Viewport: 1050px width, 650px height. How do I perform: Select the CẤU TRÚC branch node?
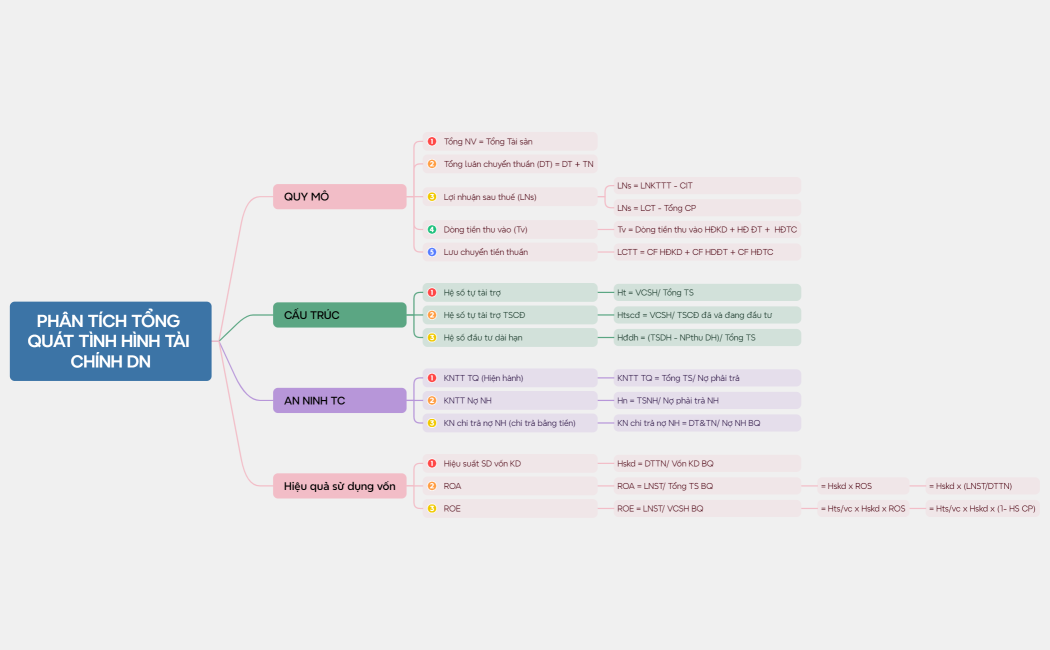[x=339, y=316]
